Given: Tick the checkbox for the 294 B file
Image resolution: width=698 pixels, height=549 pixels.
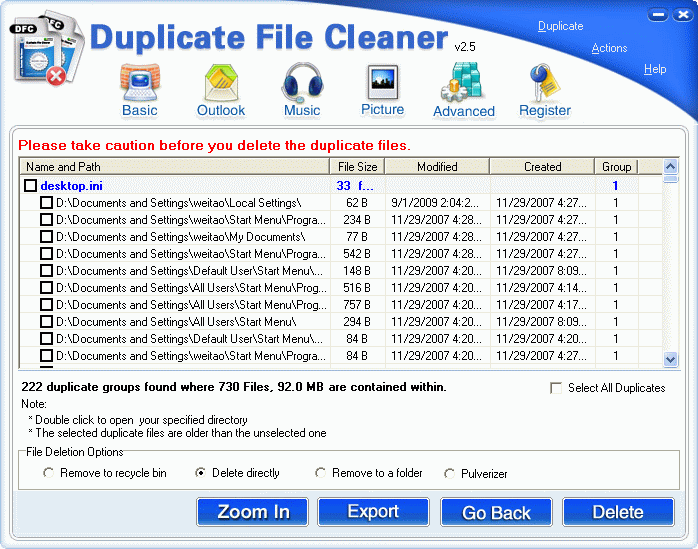Looking at the screenshot, I should point(46,322).
